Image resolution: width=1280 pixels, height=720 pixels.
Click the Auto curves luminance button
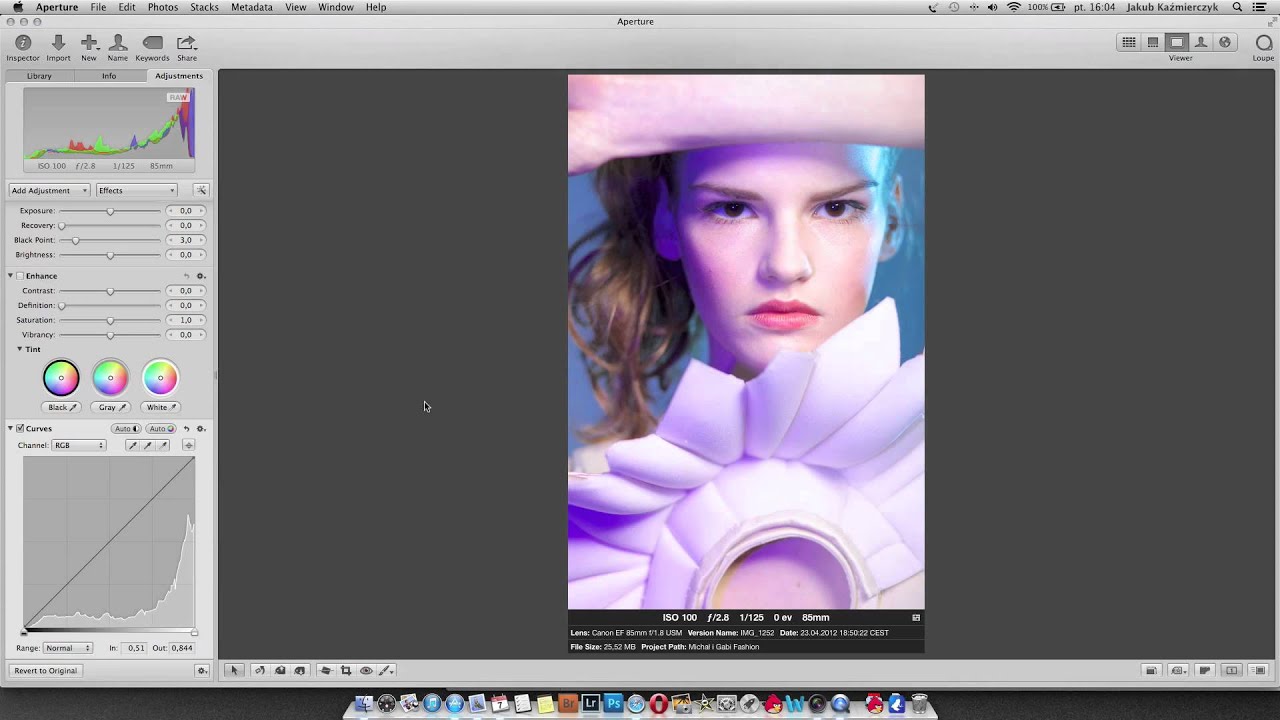126,429
